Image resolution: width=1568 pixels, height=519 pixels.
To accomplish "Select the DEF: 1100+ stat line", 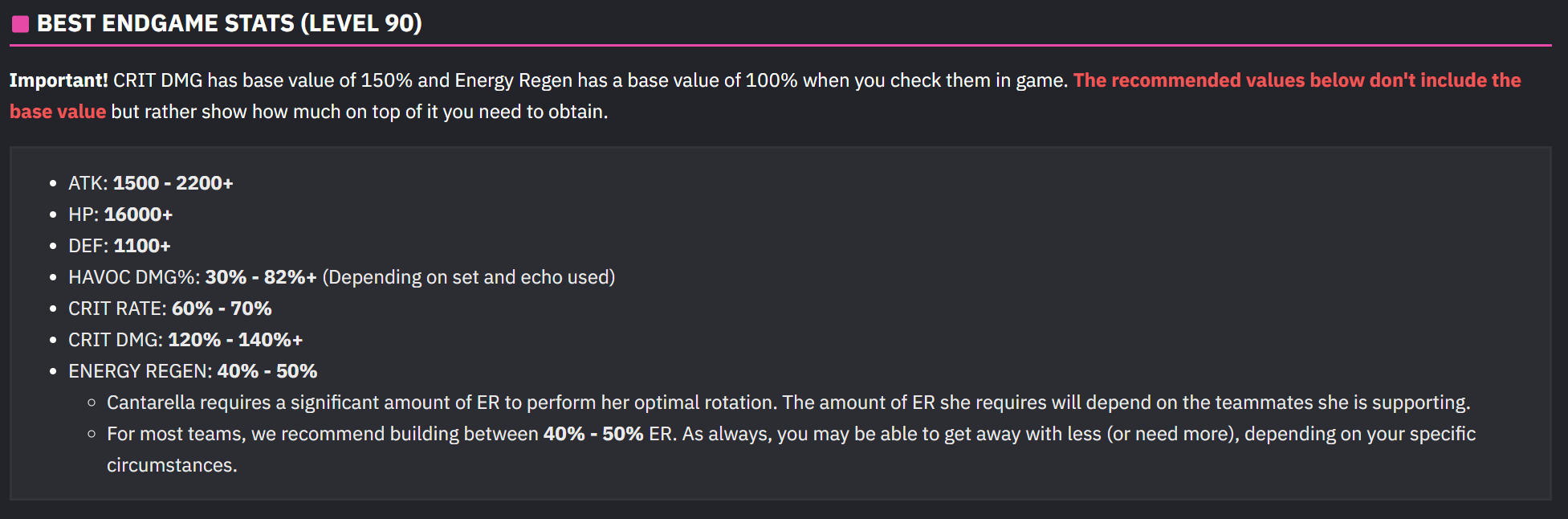I will (x=120, y=246).
